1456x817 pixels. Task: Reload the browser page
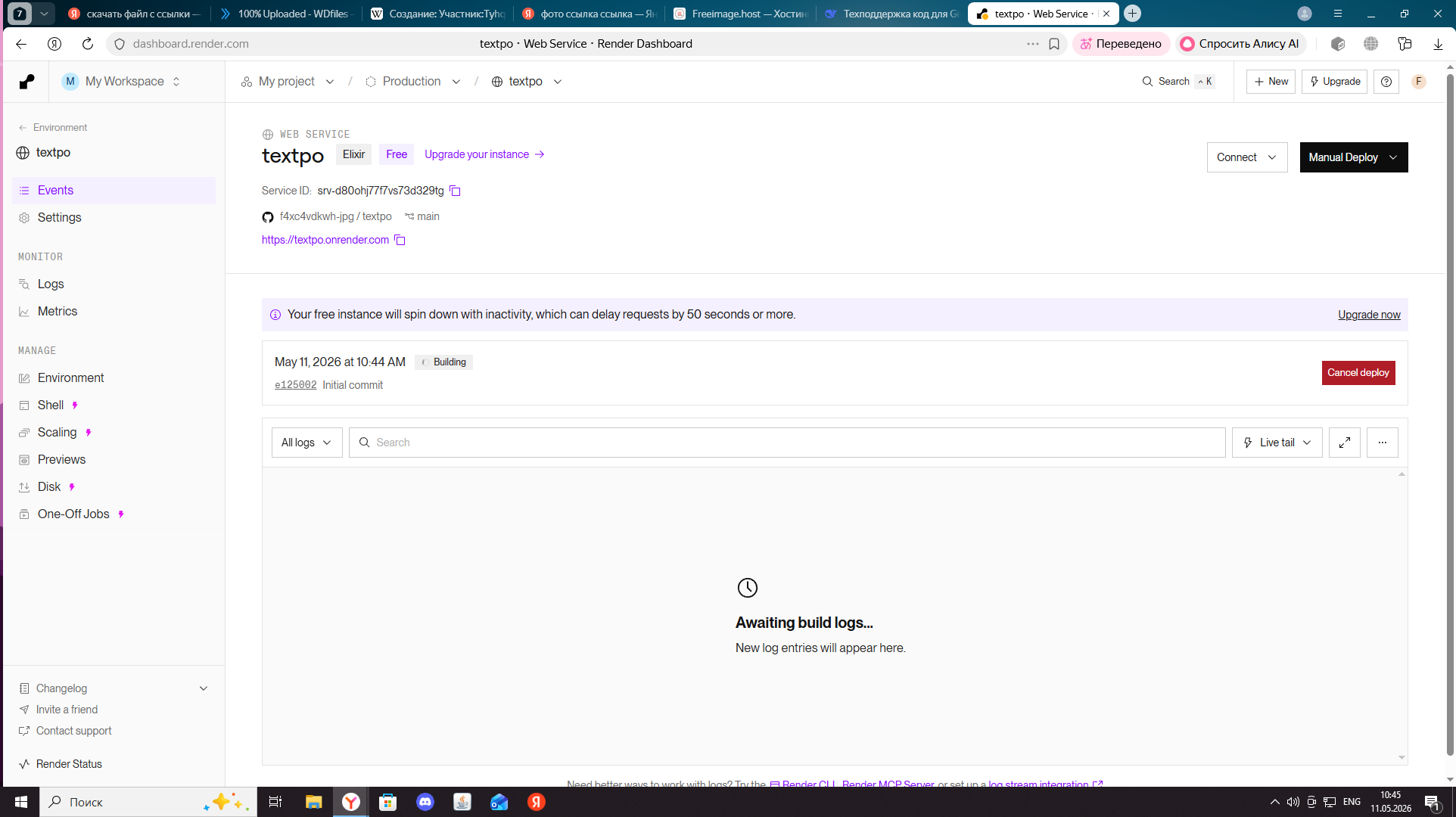pyautogui.click(x=88, y=44)
